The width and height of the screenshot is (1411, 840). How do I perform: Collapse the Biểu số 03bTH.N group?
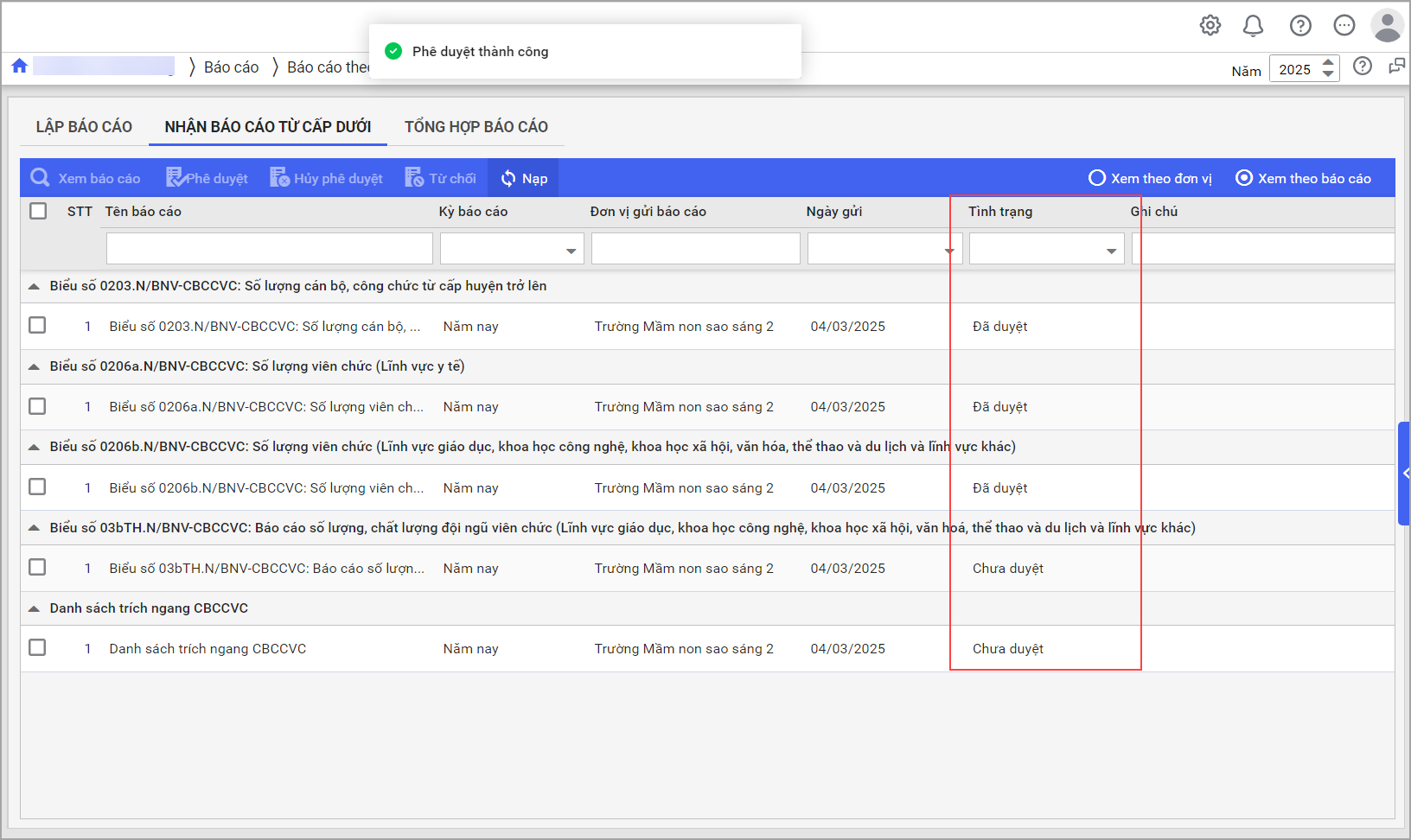pyautogui.click(x=34, y=528)
